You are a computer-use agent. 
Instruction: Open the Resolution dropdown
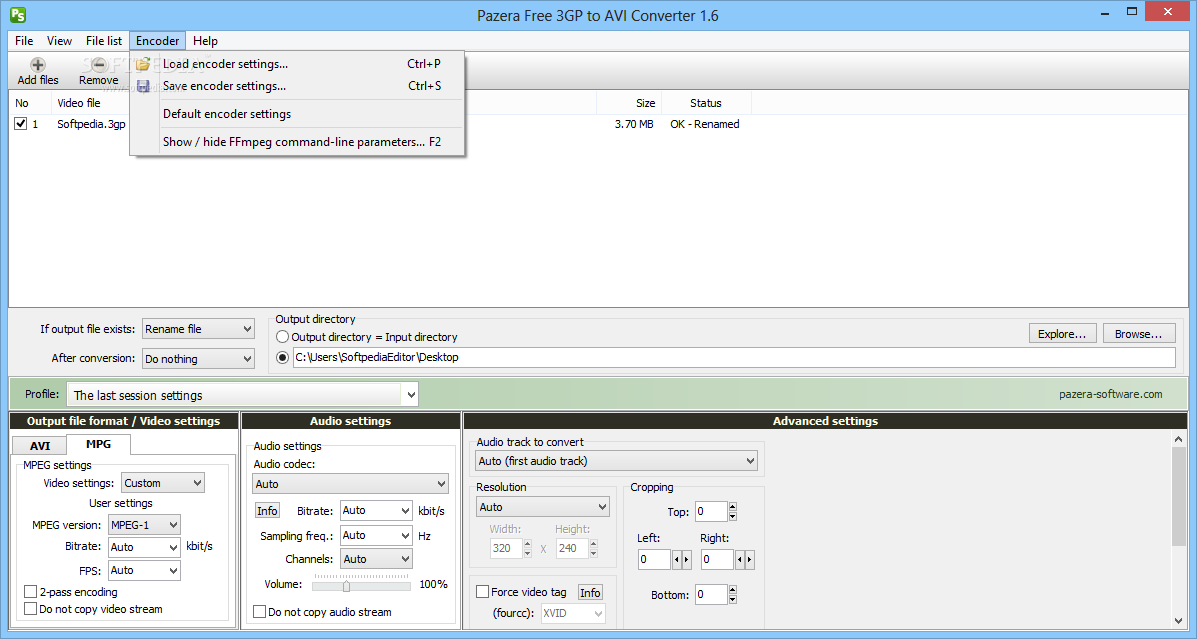543,507
